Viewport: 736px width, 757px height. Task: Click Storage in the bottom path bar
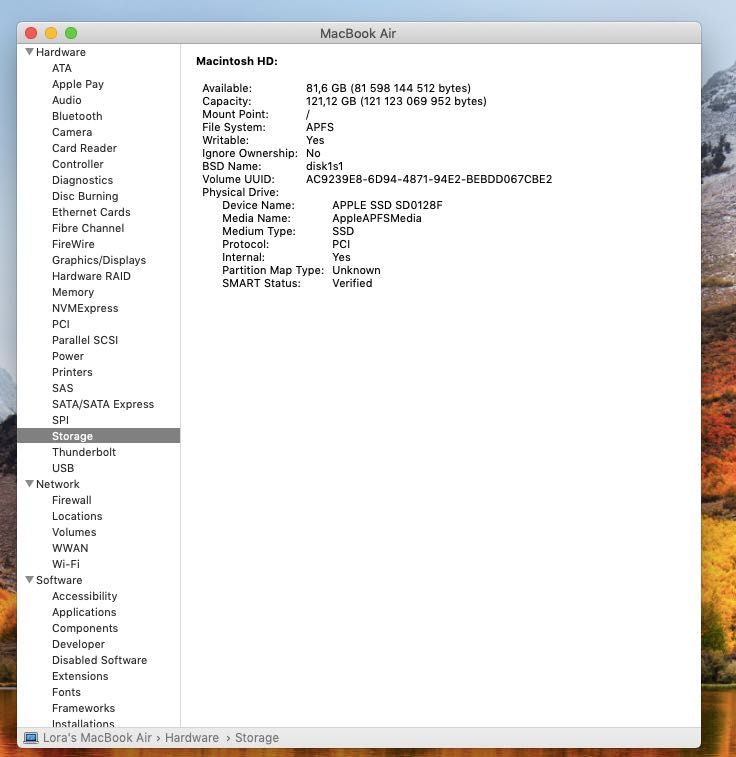(257, 738)
